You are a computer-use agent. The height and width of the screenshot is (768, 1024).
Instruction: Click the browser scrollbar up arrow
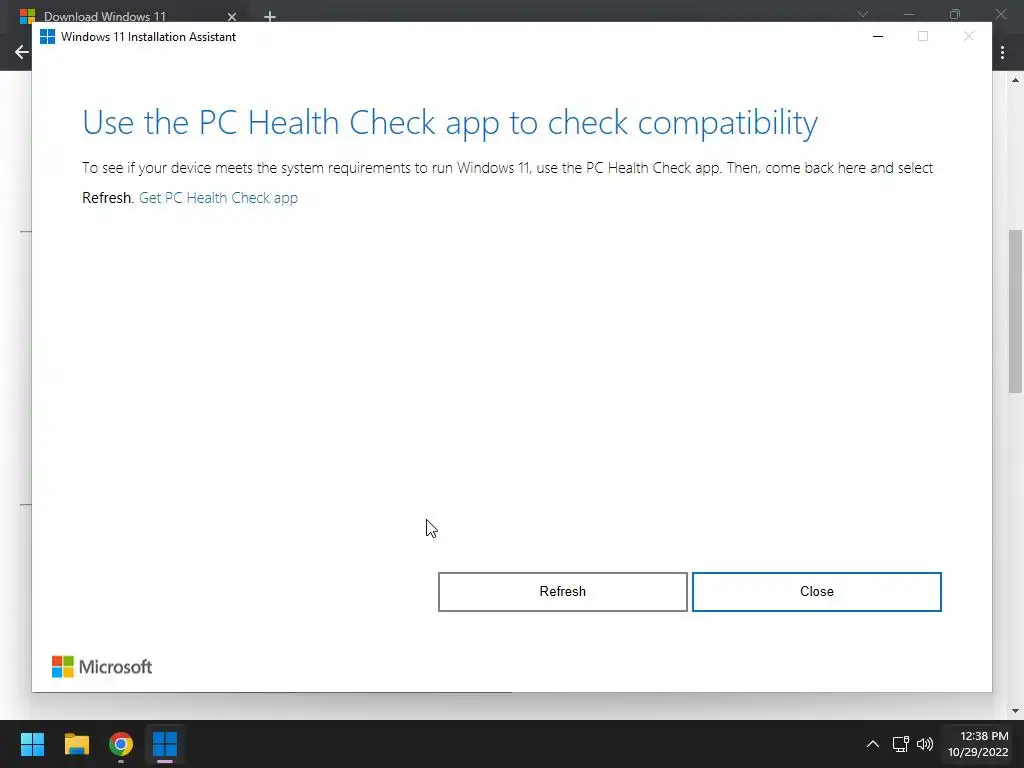[1015, 80]
